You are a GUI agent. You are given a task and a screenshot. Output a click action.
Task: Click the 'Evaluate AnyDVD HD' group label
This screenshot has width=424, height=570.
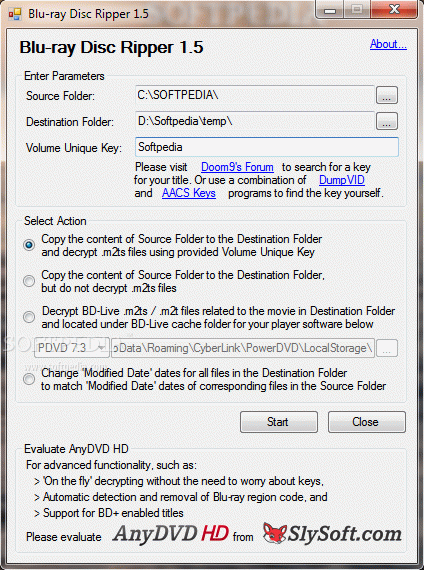[x=76, y=449]
